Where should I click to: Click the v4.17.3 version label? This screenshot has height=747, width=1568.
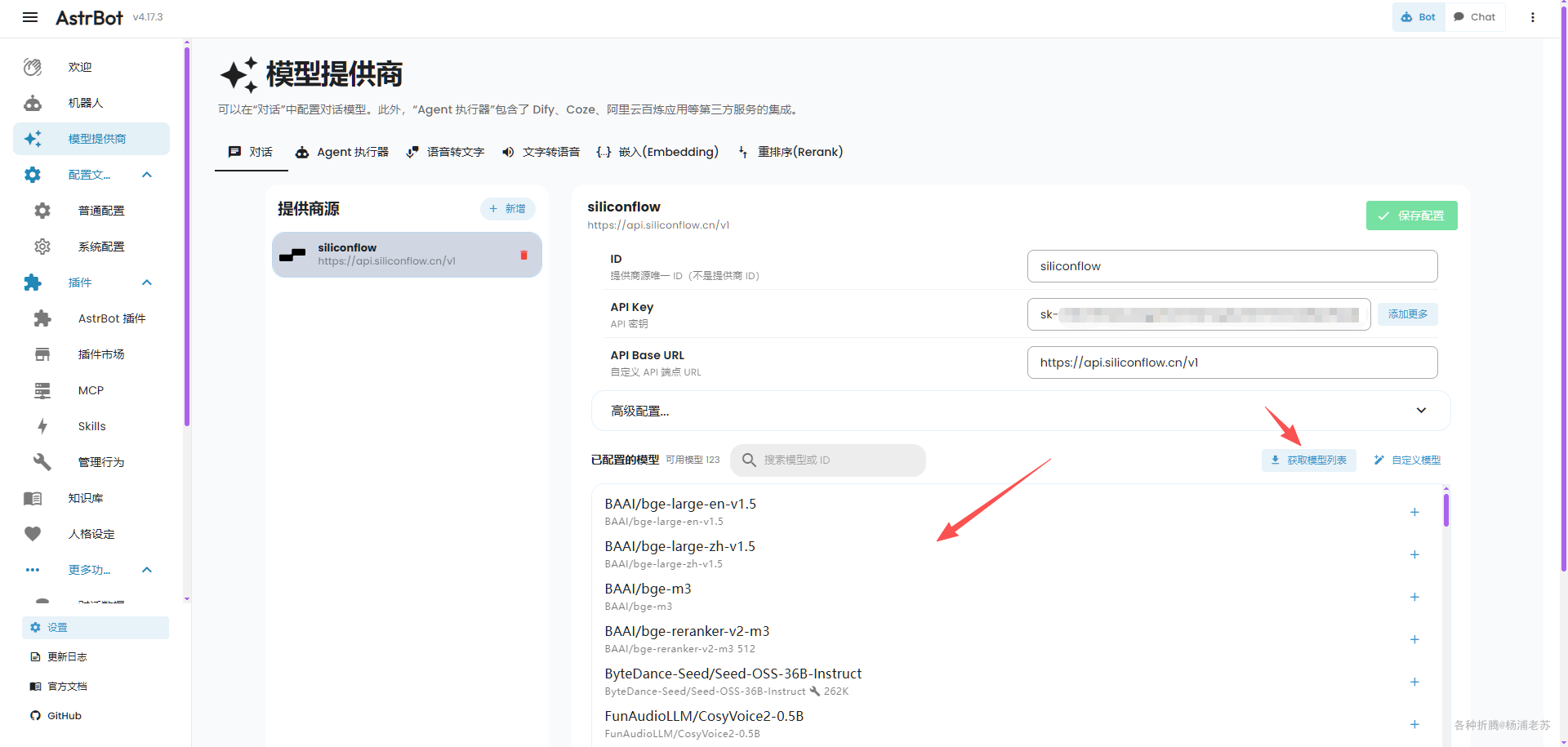coord(148,17)
